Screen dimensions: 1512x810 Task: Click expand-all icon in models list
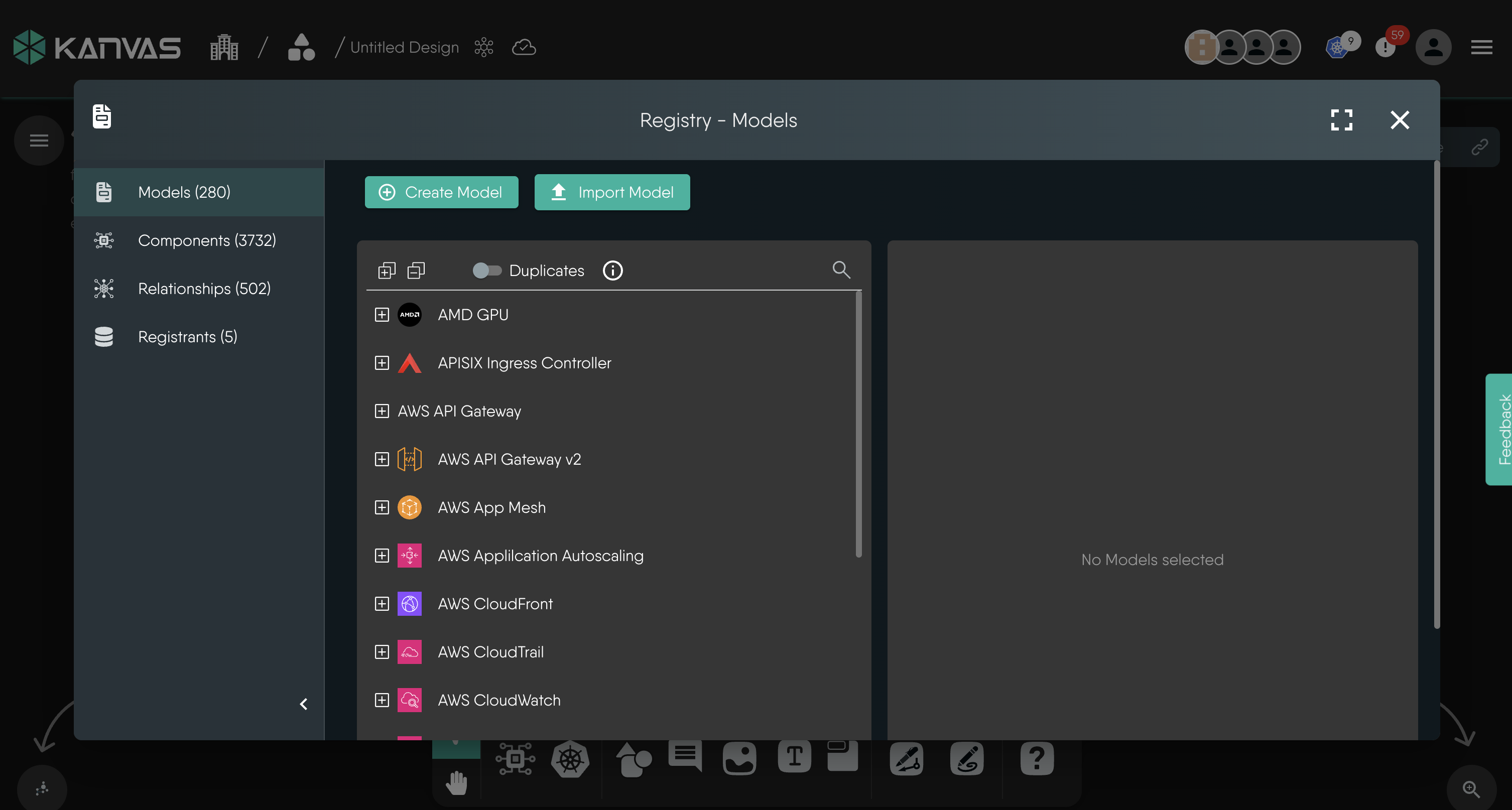click(386, 271)
